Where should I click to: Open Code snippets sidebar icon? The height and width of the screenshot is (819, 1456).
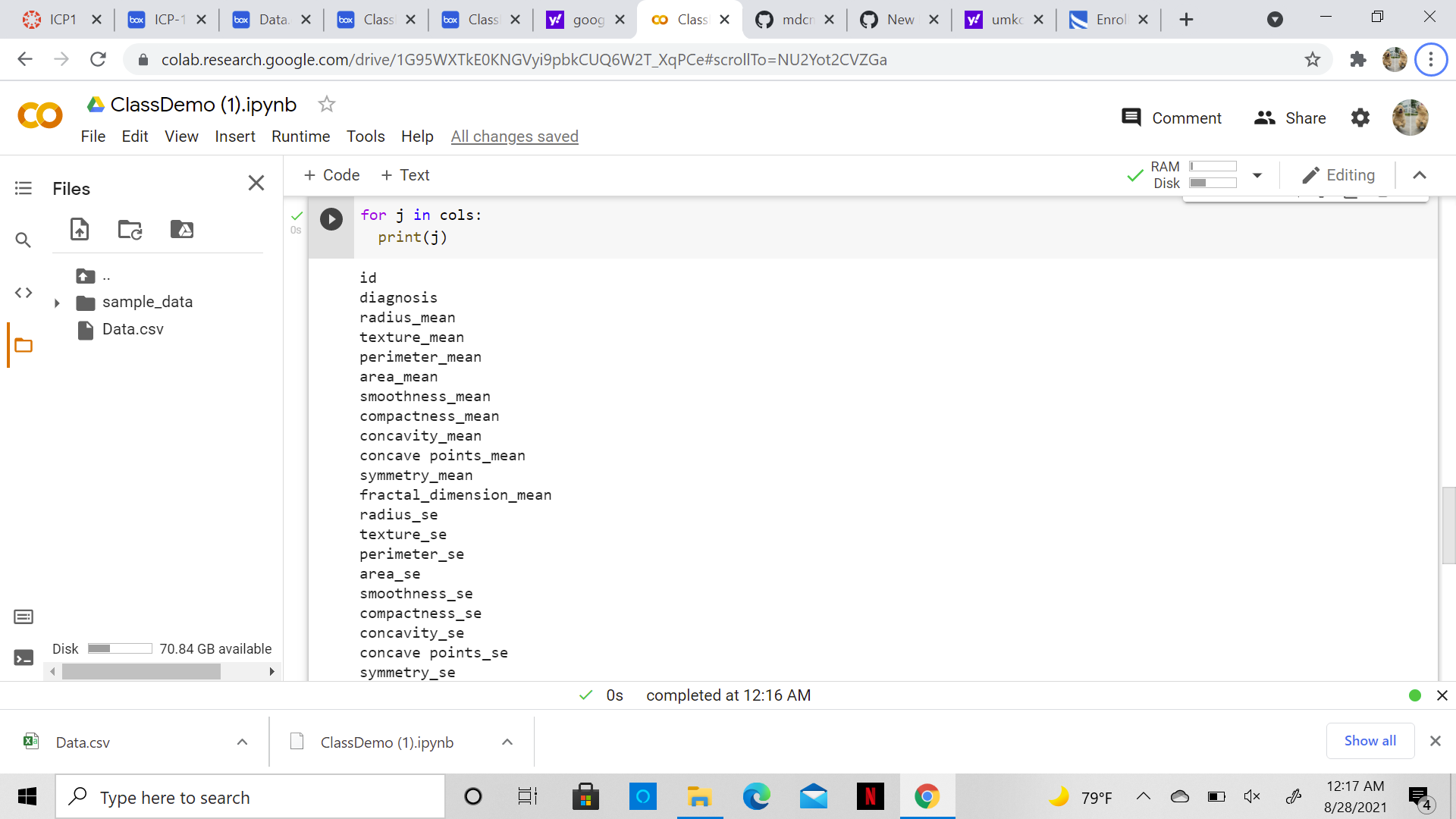[24, 293]
